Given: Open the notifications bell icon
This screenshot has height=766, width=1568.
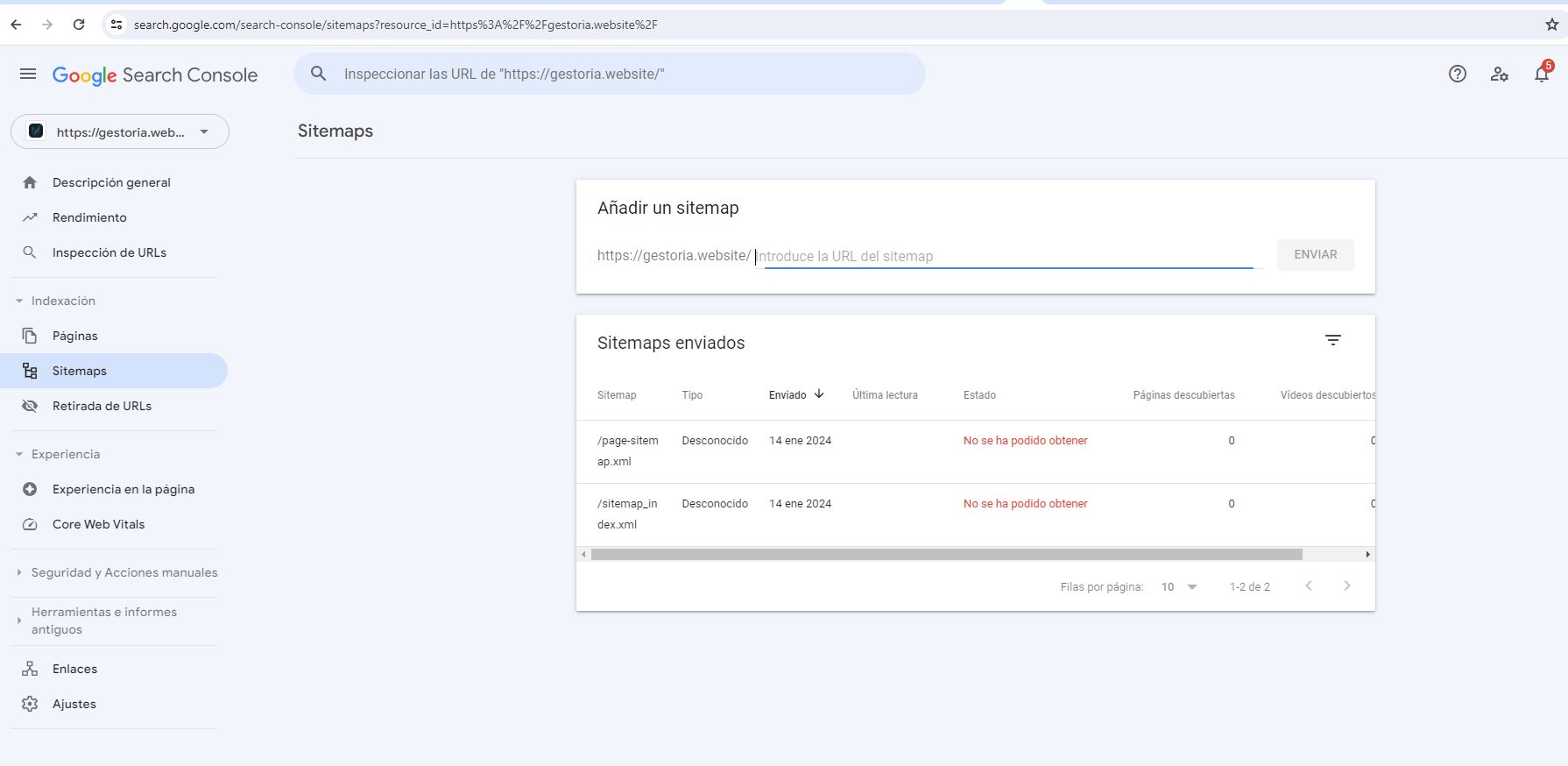Looking at the screenshot, I should pos(1542,74).
